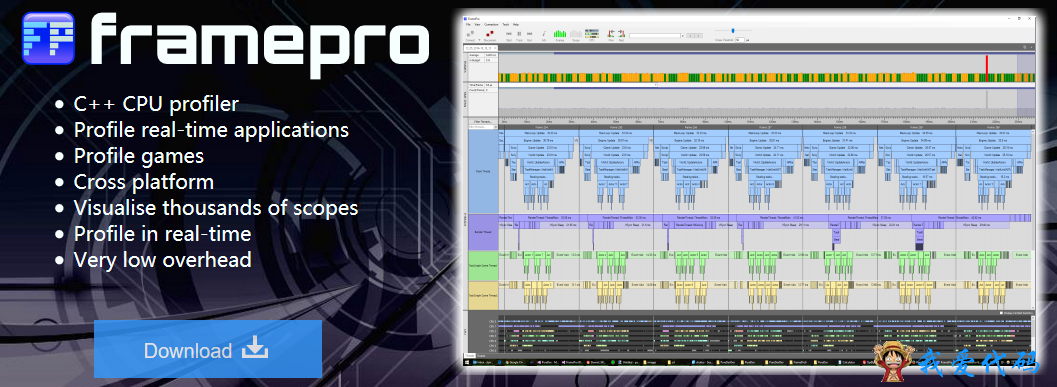Click the blue Download button
The height and width of the screenshot is (387, 1057).
coord(208,349)
